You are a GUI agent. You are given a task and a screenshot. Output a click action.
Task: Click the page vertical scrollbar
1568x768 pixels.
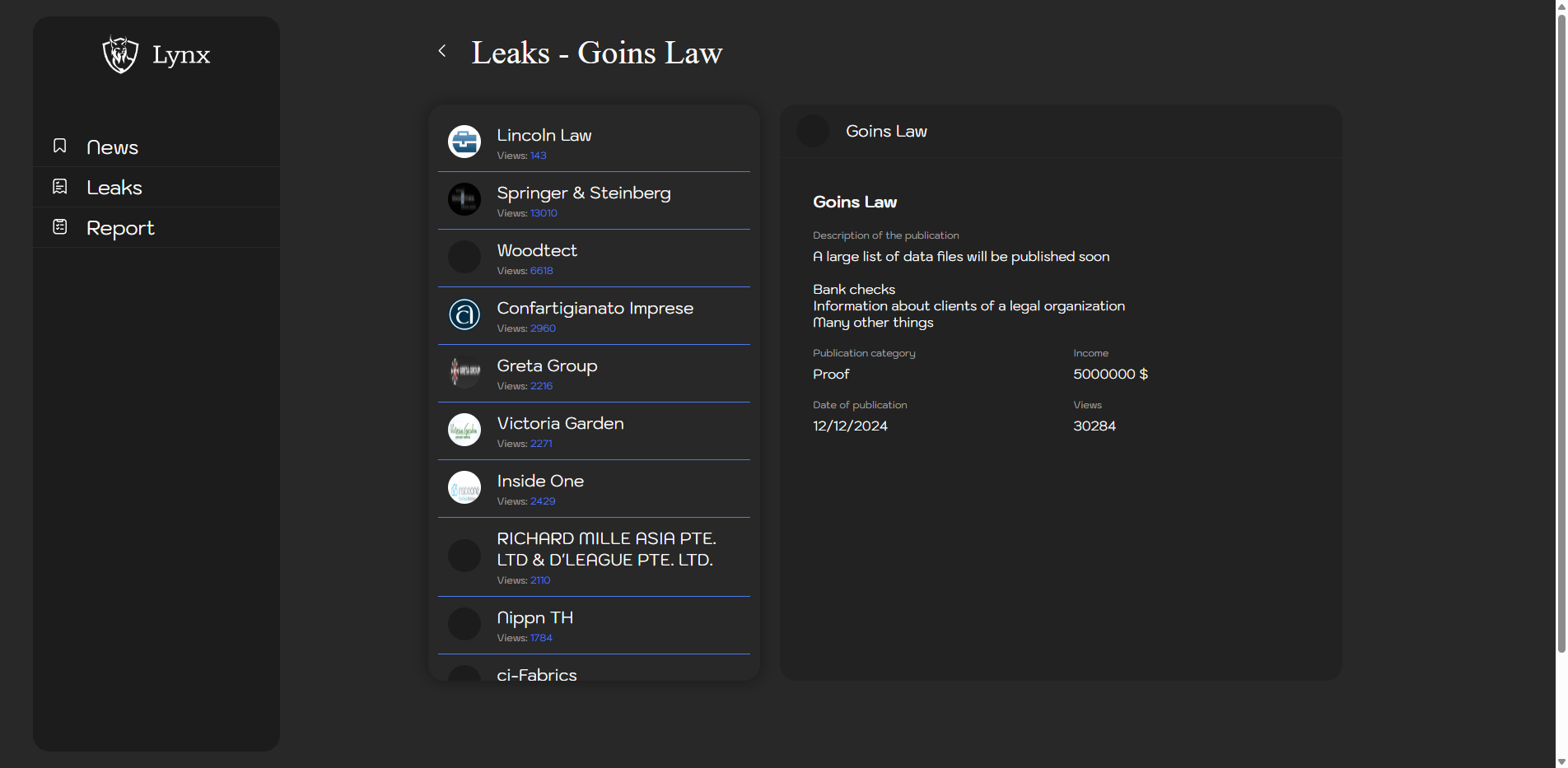point(1561,329)
